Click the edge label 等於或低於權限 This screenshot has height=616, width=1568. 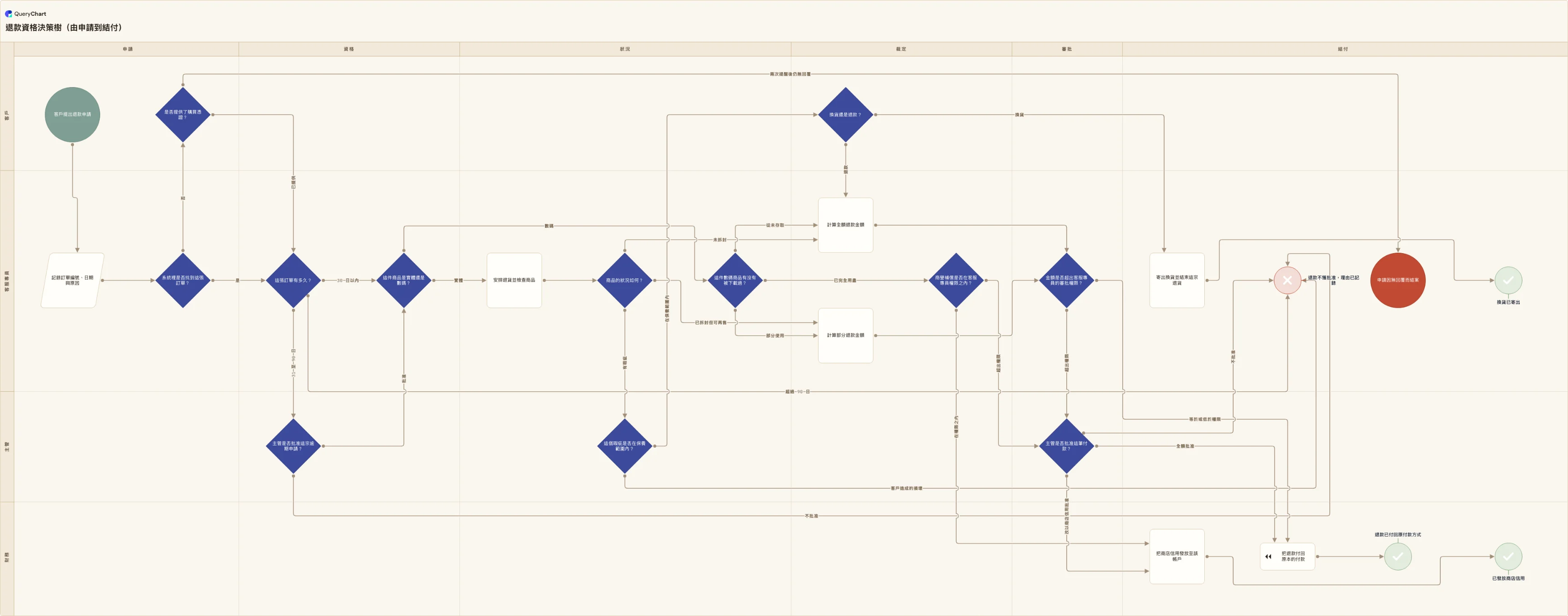(x=1205, y=419)
